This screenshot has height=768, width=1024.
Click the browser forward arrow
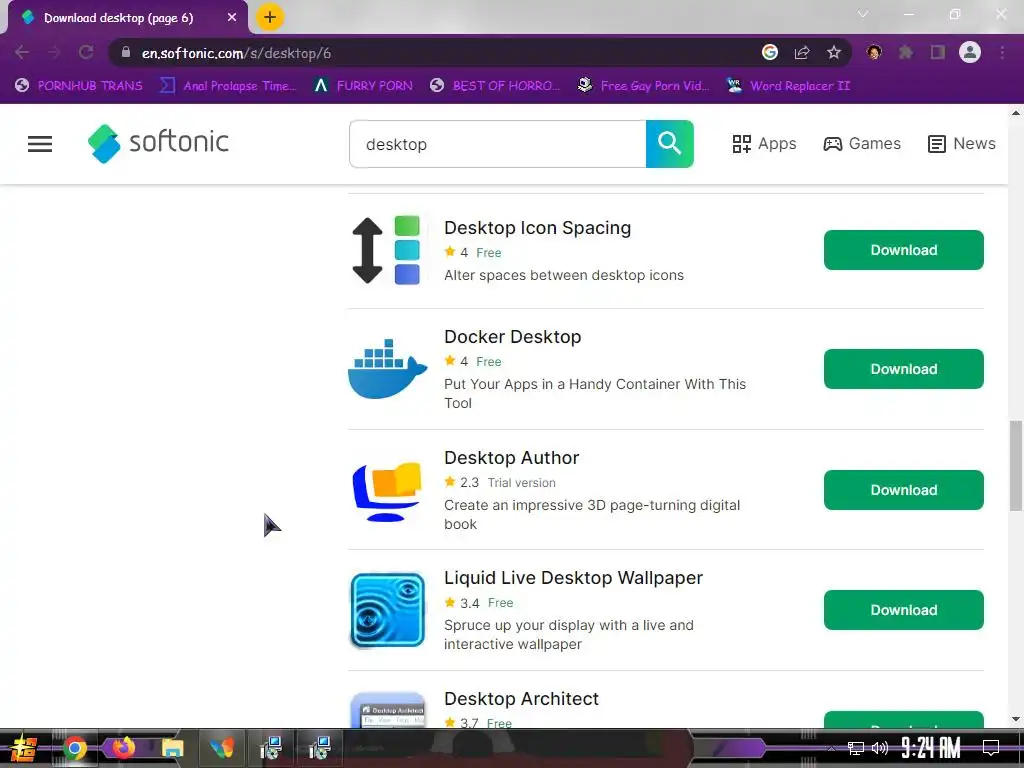[x=54, y=52]
